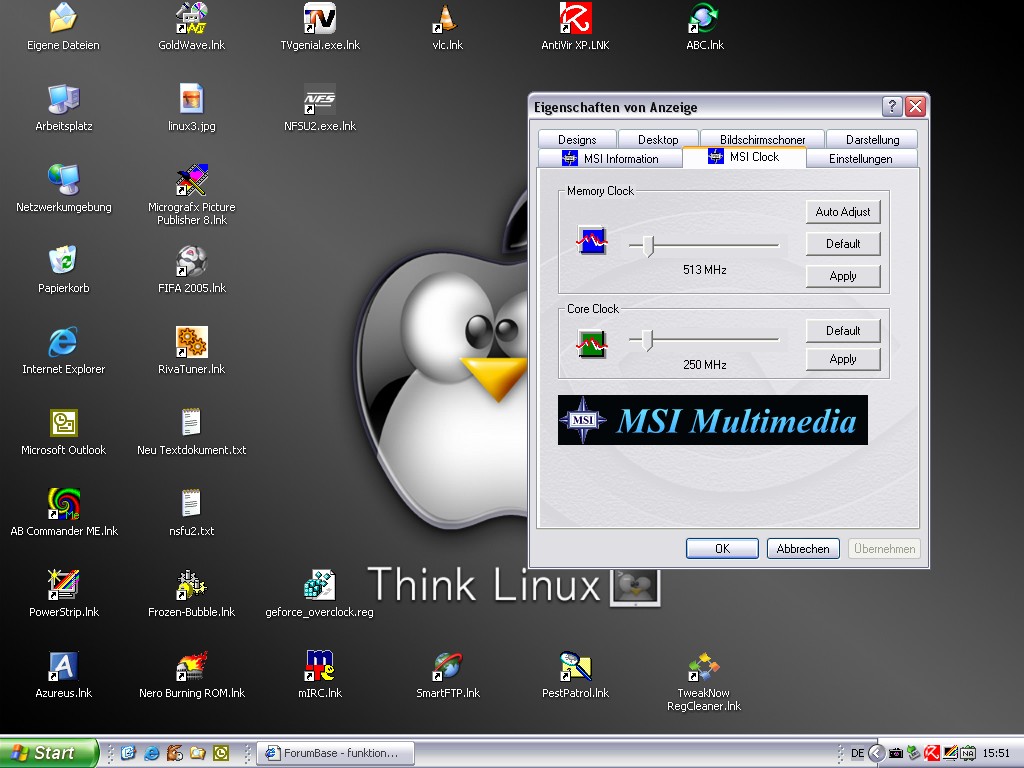This screenshot has height=768, width=1024.
Task: Switch to ForumBase taskbar window
Action: point(336,753)
